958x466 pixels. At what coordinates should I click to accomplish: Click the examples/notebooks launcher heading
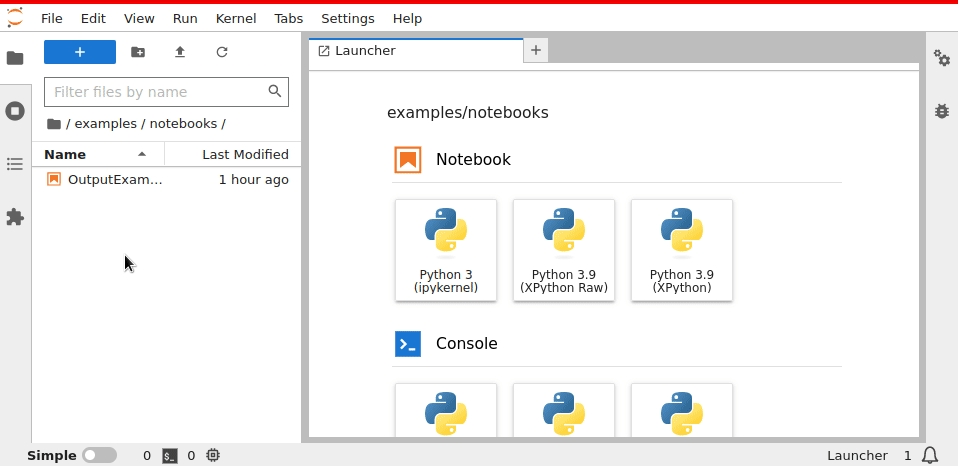pos(468,113)
